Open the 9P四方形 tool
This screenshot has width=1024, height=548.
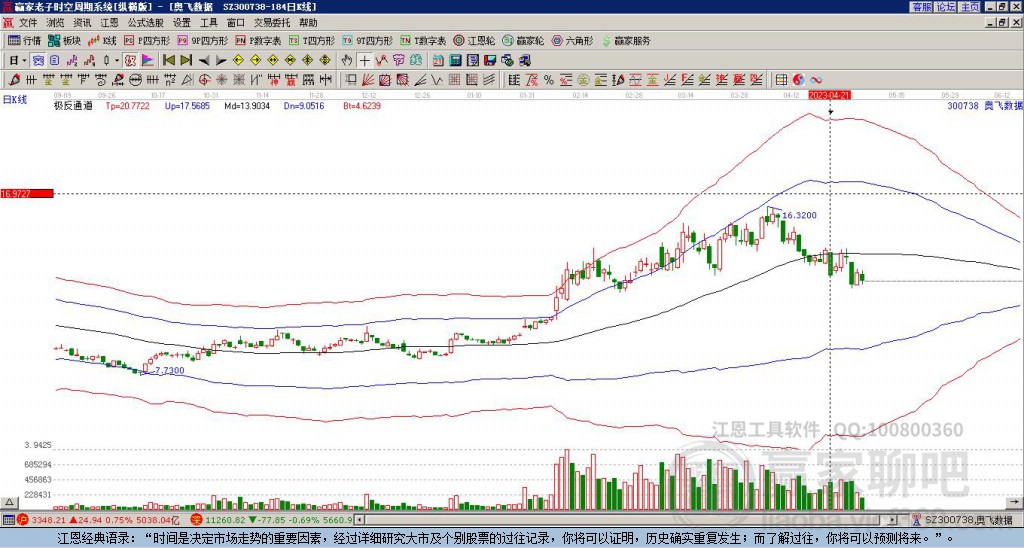(203, 40)
